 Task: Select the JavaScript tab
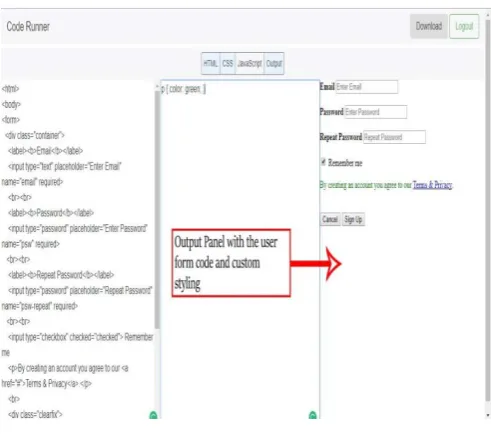[250, 63]
